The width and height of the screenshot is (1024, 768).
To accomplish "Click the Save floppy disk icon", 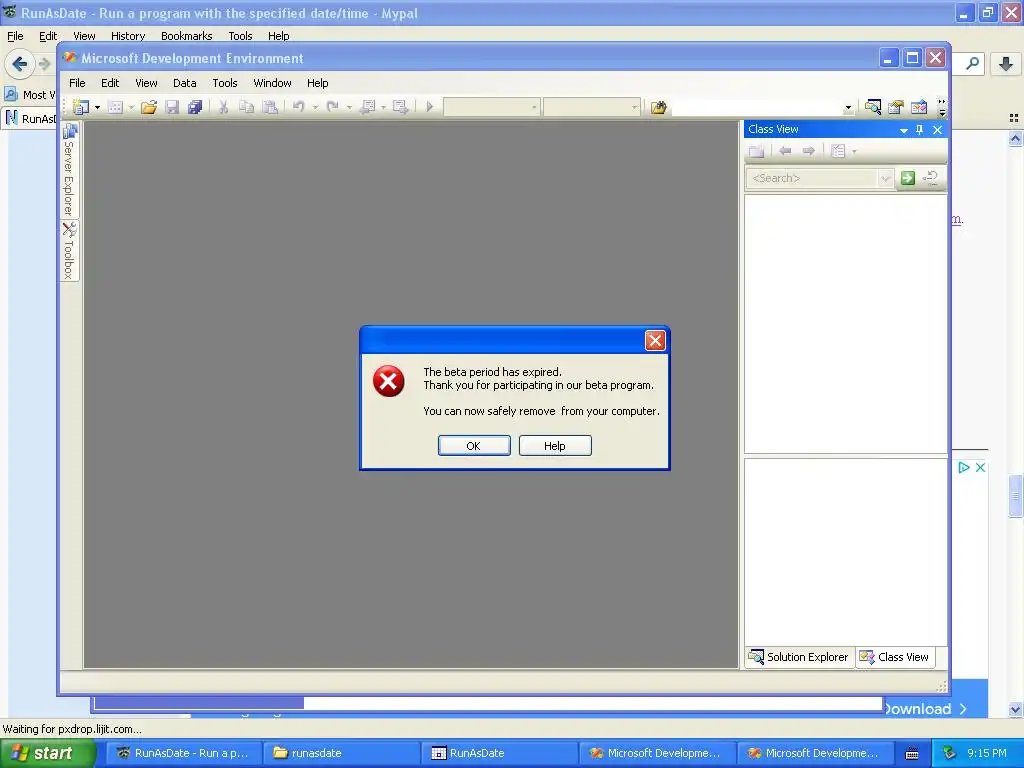I will [172, 107].
